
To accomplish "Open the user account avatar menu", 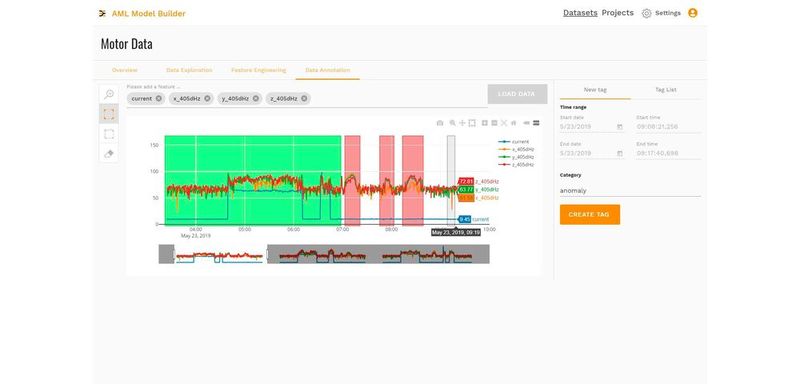I will [x=692, y=13].
